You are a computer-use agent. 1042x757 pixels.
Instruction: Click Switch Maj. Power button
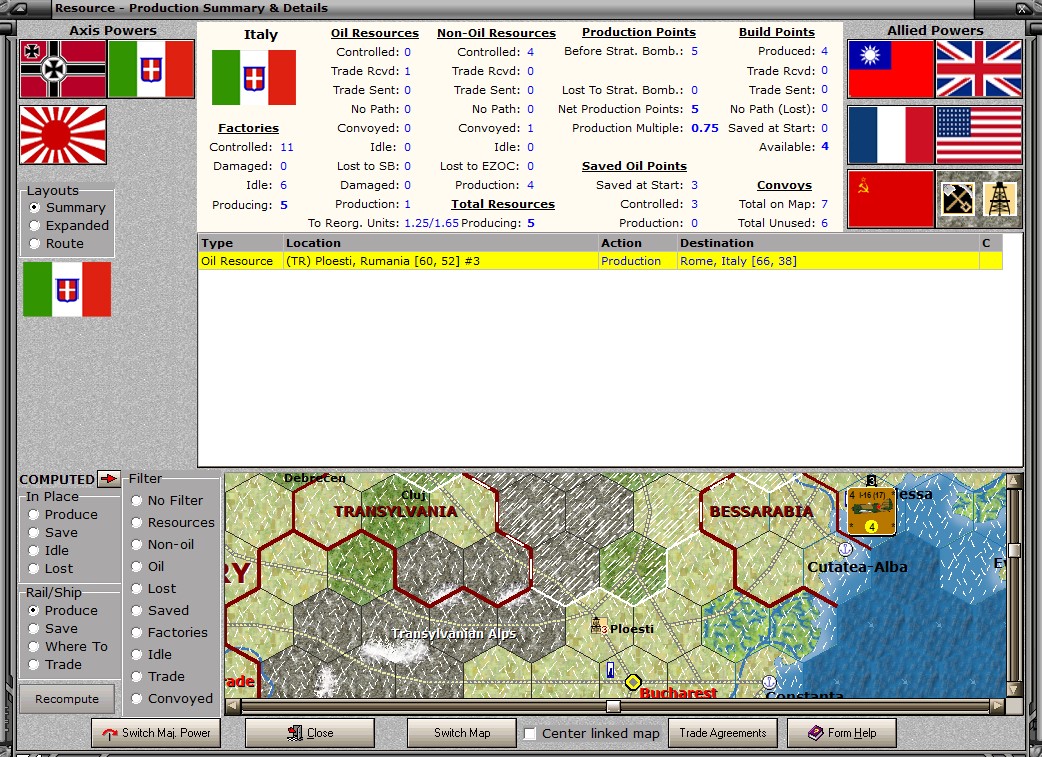coord(156,732)
